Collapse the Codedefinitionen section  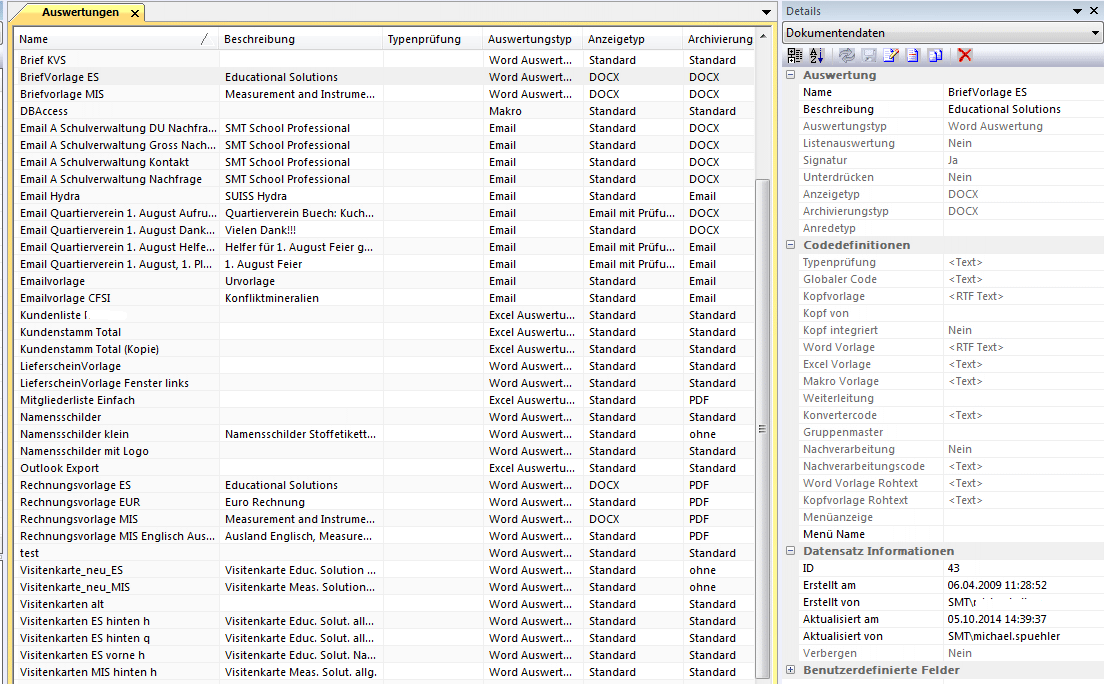point(791,245)
